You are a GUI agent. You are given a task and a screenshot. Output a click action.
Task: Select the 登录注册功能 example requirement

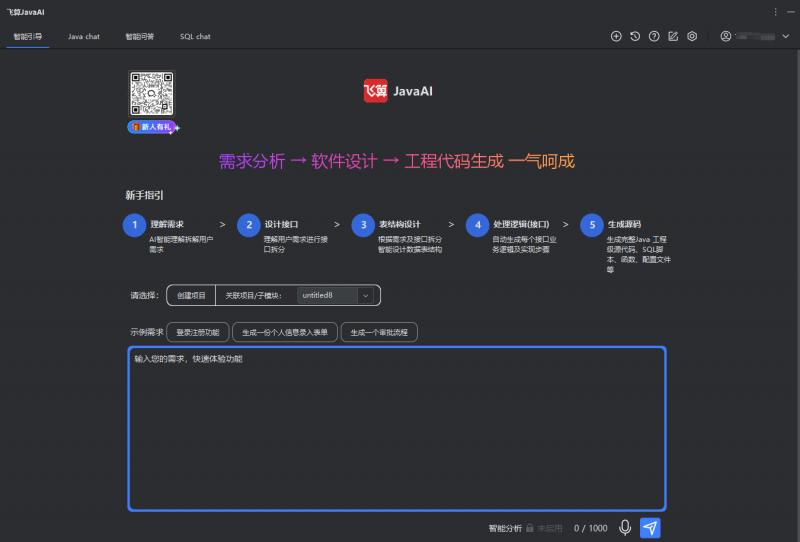pos(197,331)
